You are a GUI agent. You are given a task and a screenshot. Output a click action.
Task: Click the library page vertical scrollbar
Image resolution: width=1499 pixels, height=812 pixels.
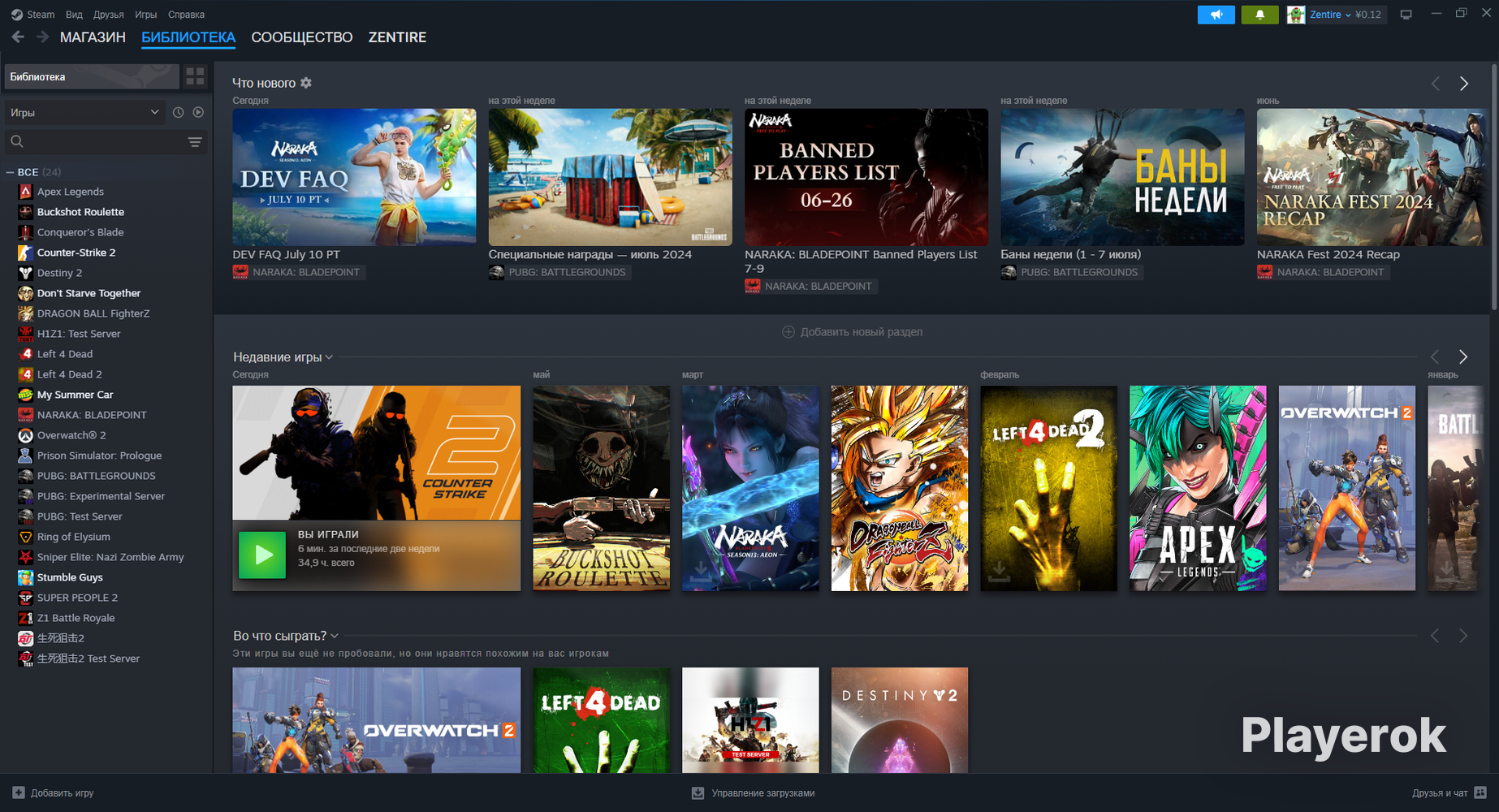coord(1495,187)
